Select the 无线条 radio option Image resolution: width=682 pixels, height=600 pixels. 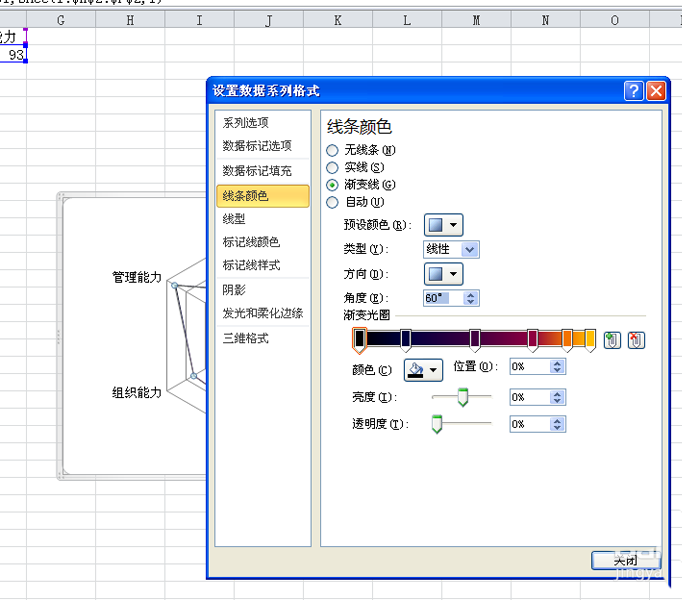click(332, 151)
